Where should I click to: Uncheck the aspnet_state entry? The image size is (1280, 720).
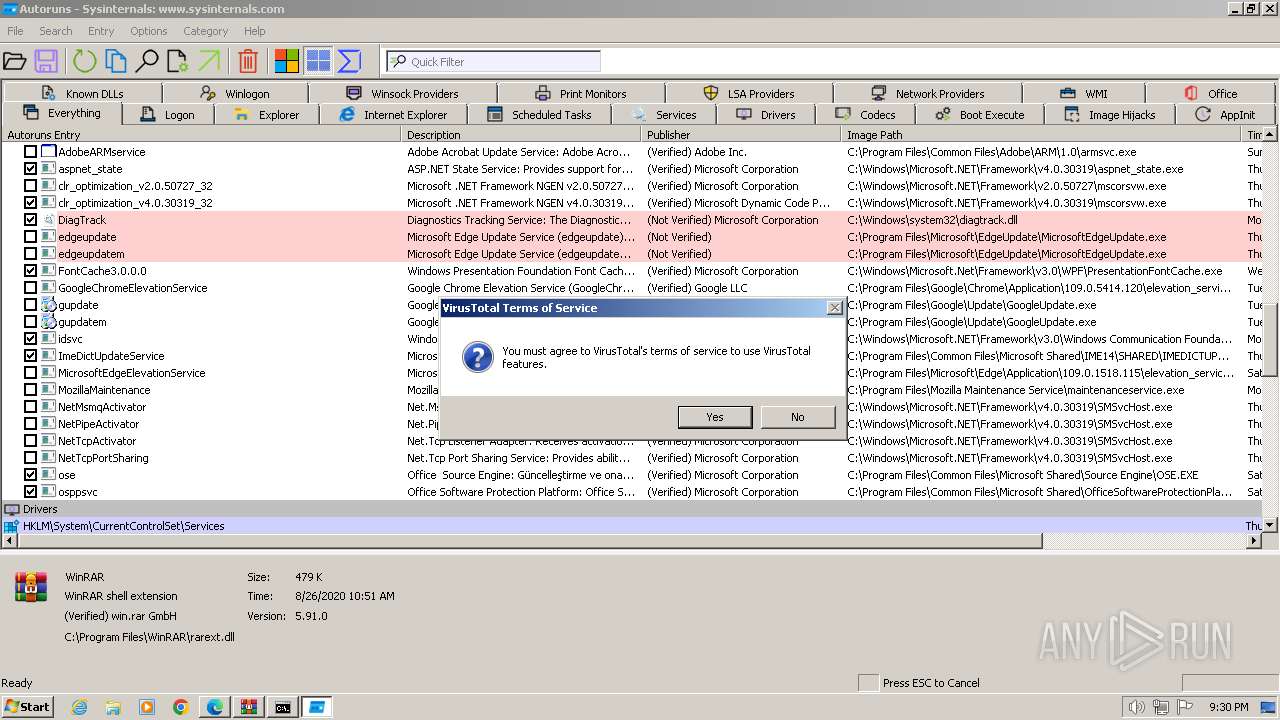point(30,169)
